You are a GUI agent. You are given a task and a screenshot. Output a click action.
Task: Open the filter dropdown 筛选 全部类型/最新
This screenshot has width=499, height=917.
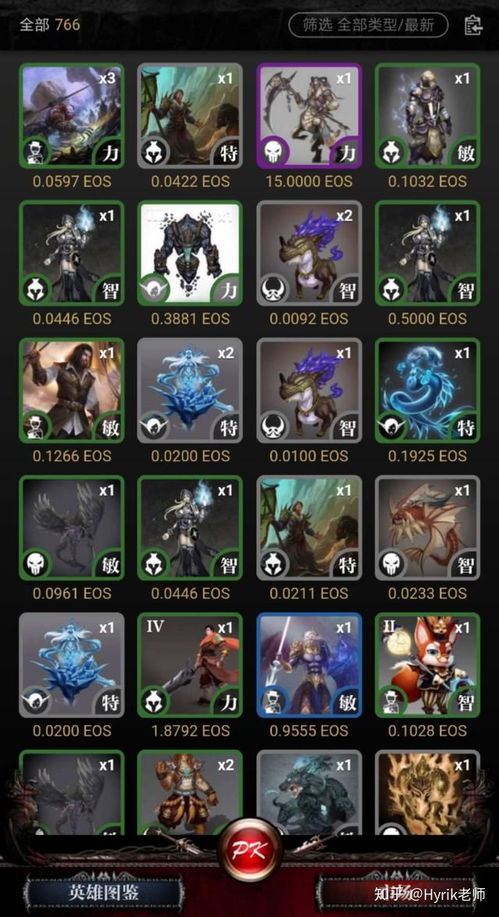coord(369,25)
